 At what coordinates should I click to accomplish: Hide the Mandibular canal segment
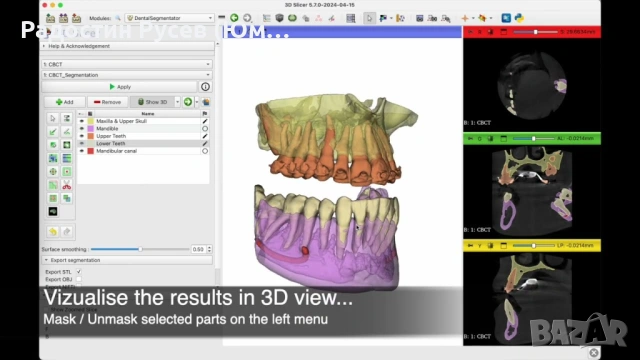pyautogui.click(x=82, y=151)
